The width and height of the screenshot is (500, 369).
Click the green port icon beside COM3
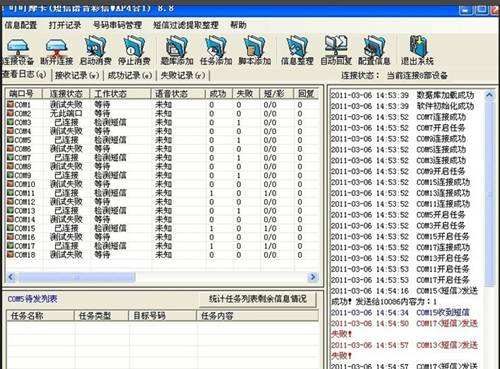coord(10,122)
